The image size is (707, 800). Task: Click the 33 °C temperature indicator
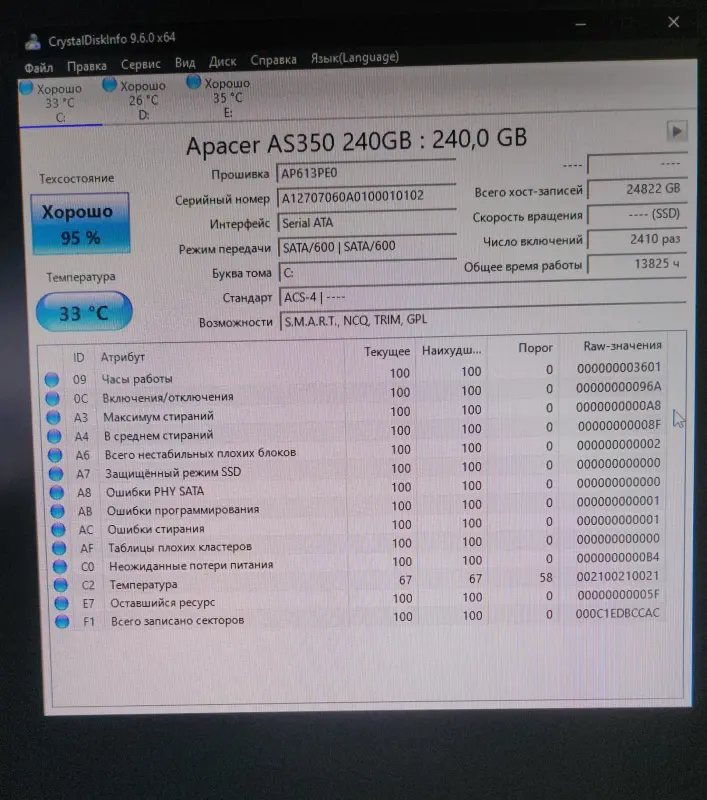coord(84,312)
